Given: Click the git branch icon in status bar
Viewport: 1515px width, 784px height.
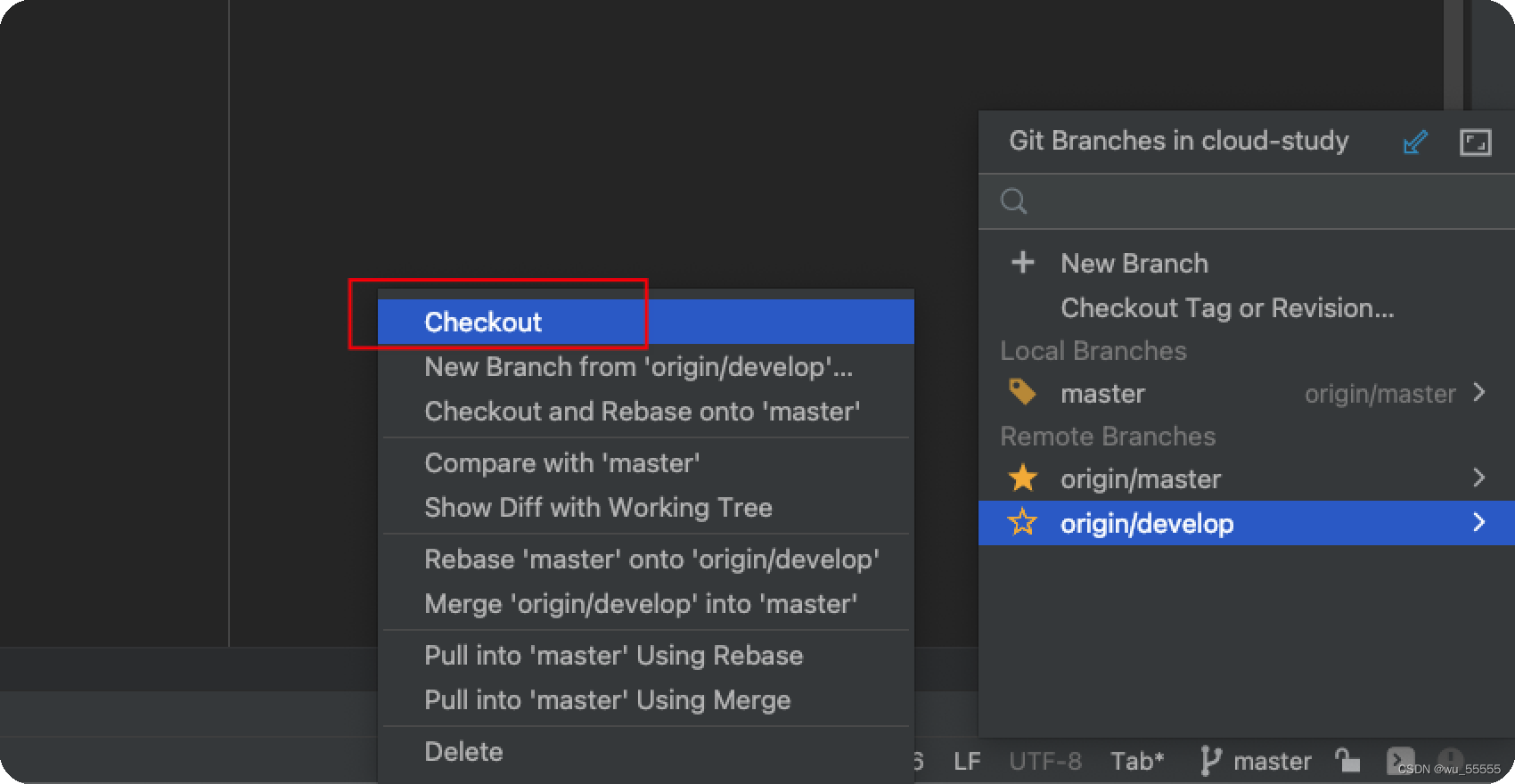Looking at the screenshot, I should tap(1209, 761).
